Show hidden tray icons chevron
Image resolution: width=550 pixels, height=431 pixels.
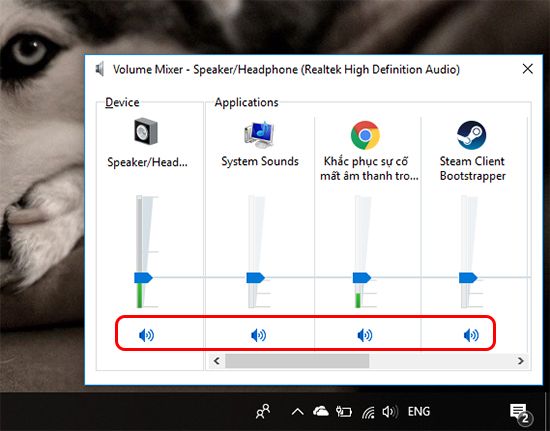tap(297, 412)
